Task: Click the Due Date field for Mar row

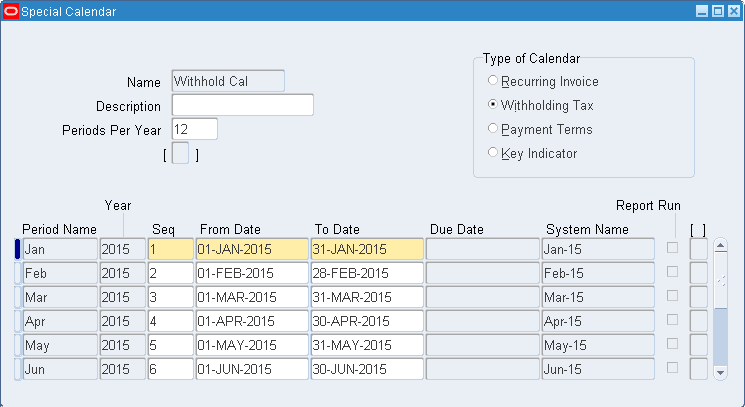Action: pyautogui.click(x=483, y=297)
